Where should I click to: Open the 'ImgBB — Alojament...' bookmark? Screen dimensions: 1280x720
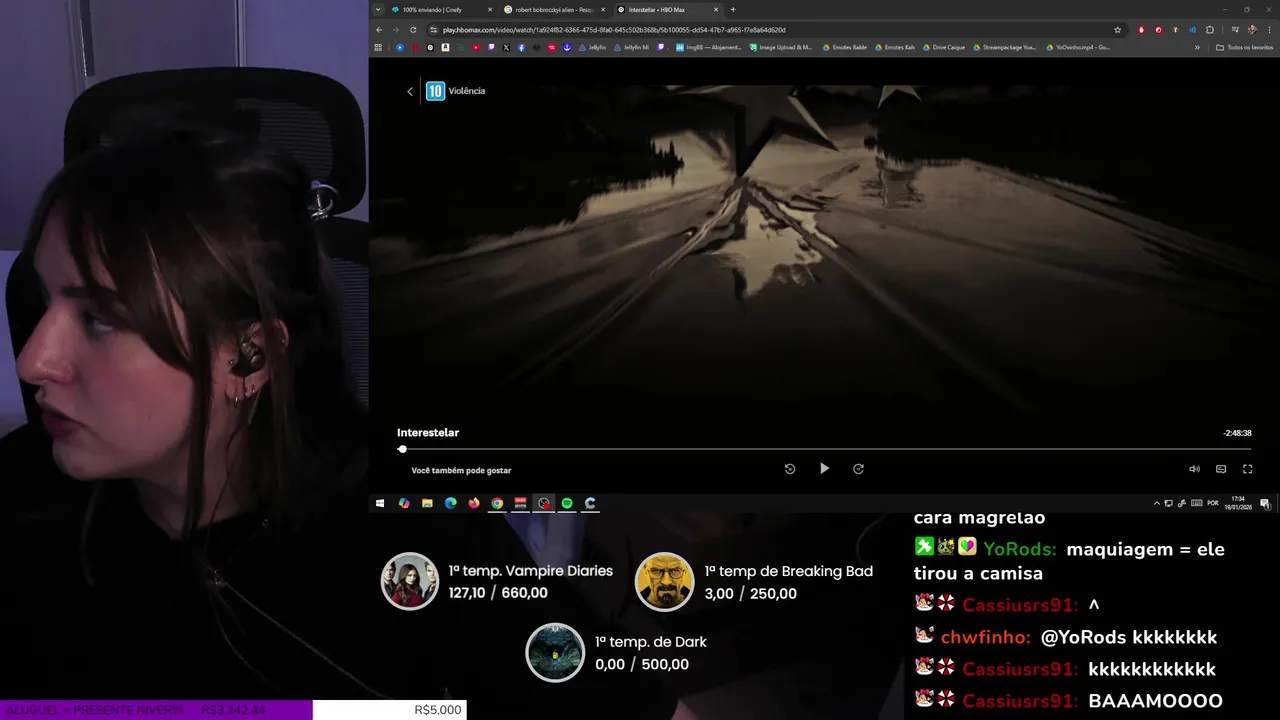pyautogui.click(x=709, y=47)
